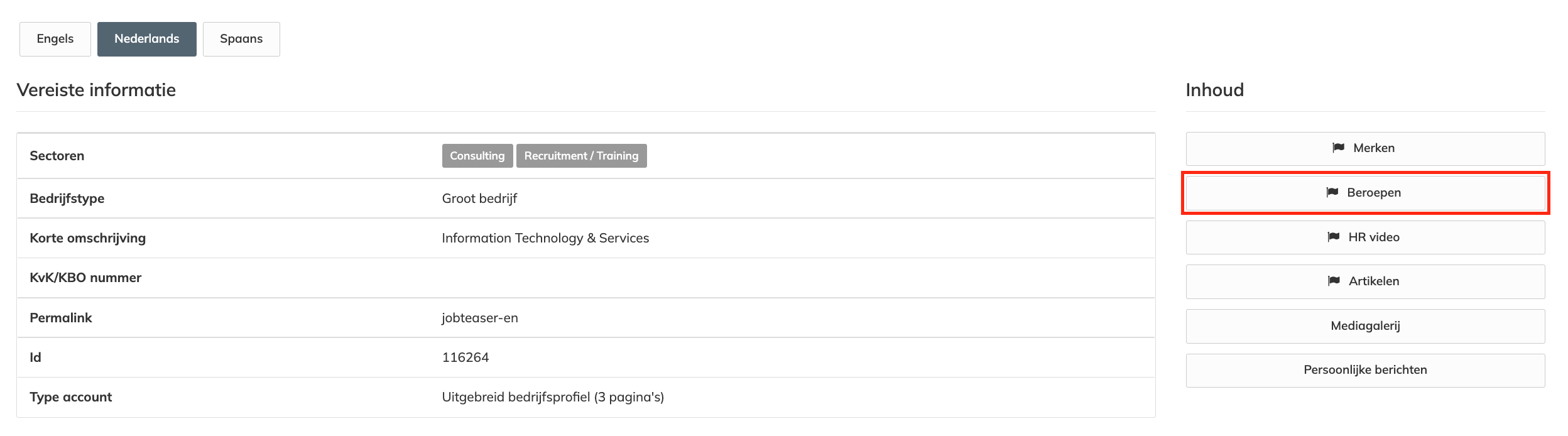The image size is (1568, 436).
Task: Switch to the Spaans language tab
Action: coord(241,39)
